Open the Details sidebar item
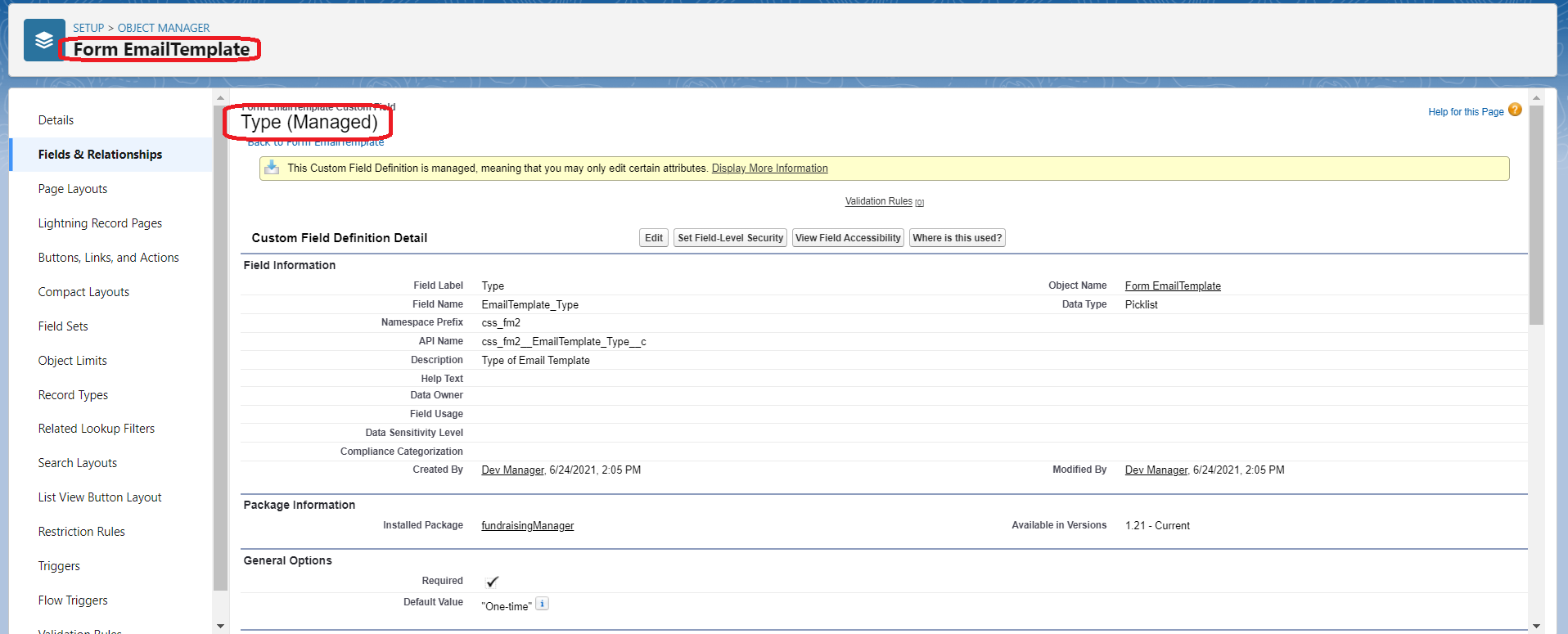The image size is (1568, 634). [56, 120]
